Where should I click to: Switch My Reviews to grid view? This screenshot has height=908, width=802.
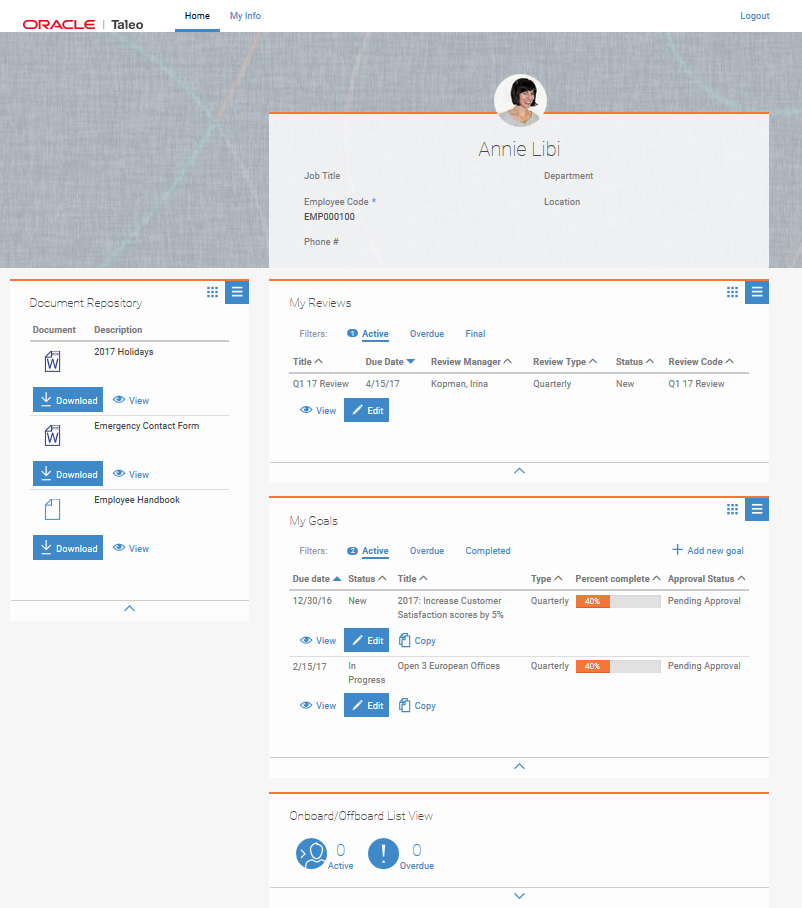pyautogui.click(x=733, y=292)
